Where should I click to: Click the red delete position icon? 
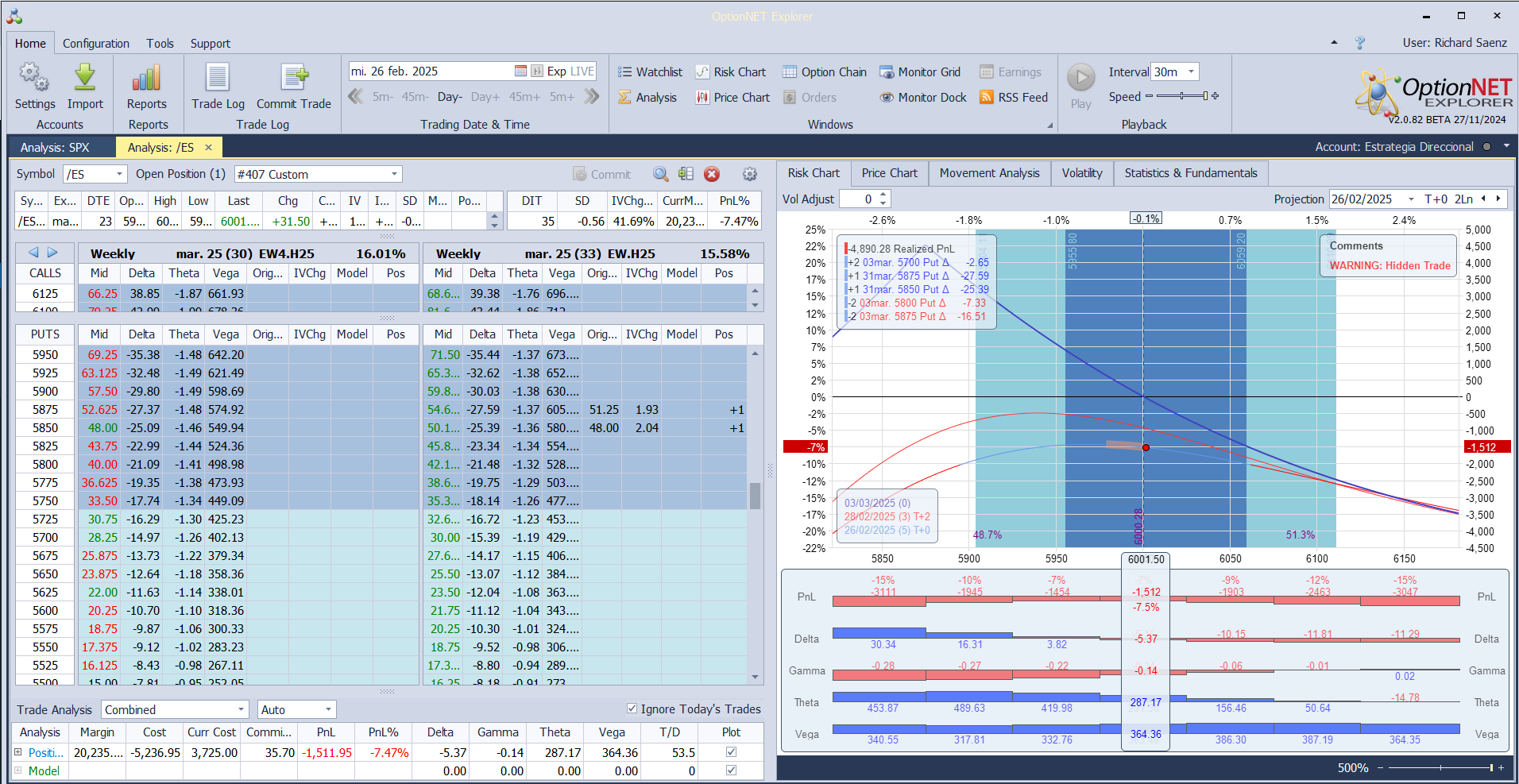point(712,174)
